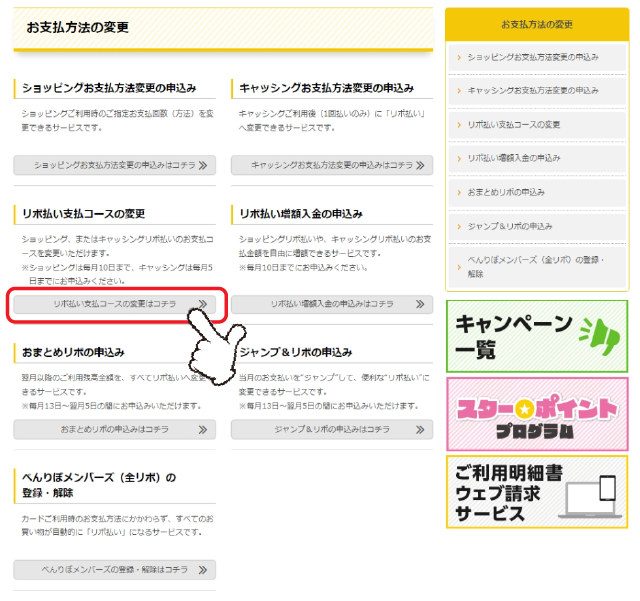The width and height of the screenshot is (640, 601).
Task: Click double-chevron icon on べんりぼメンバーズ button
Action: click(x=203, y=570)
